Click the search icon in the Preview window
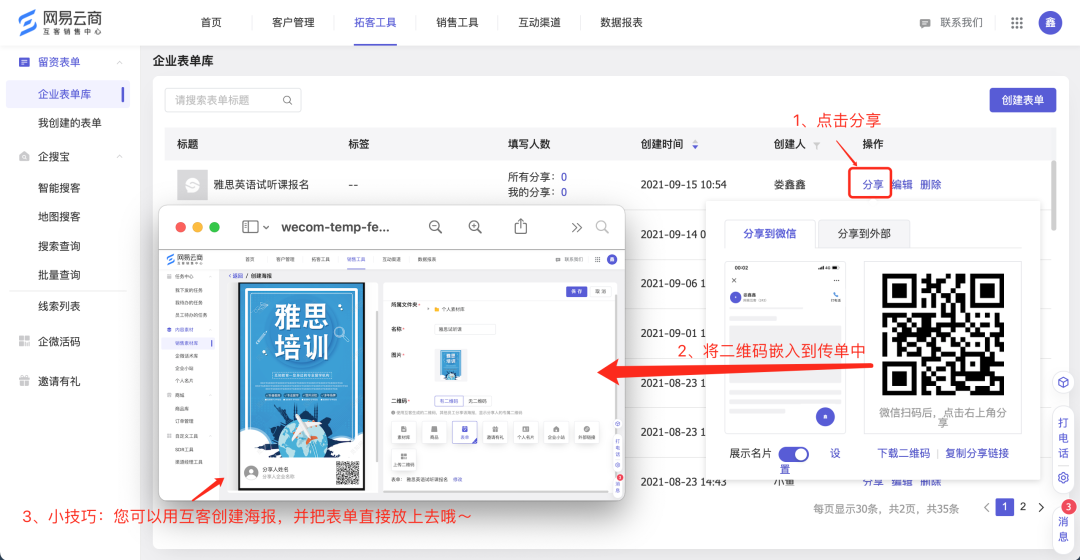Screen dimensions: 1080x560 602,227
